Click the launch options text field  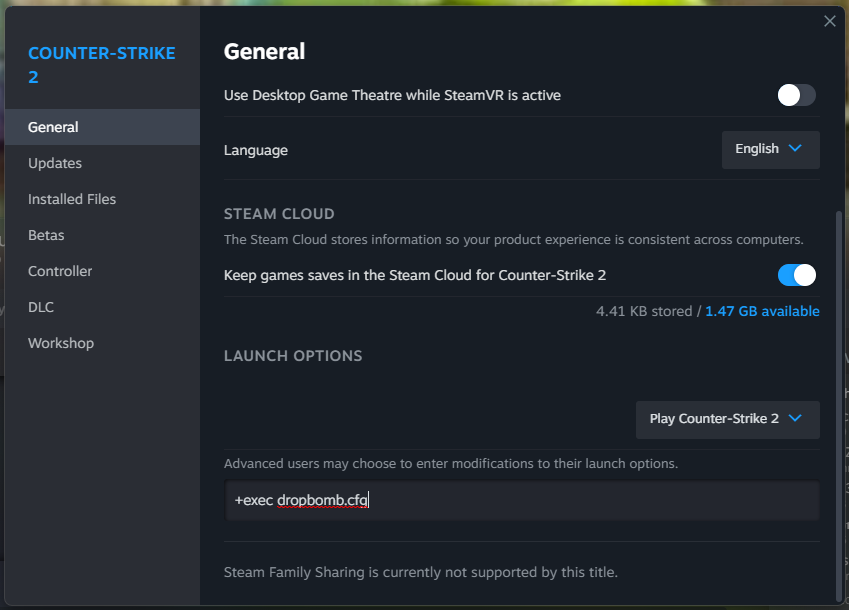(520, 500)
